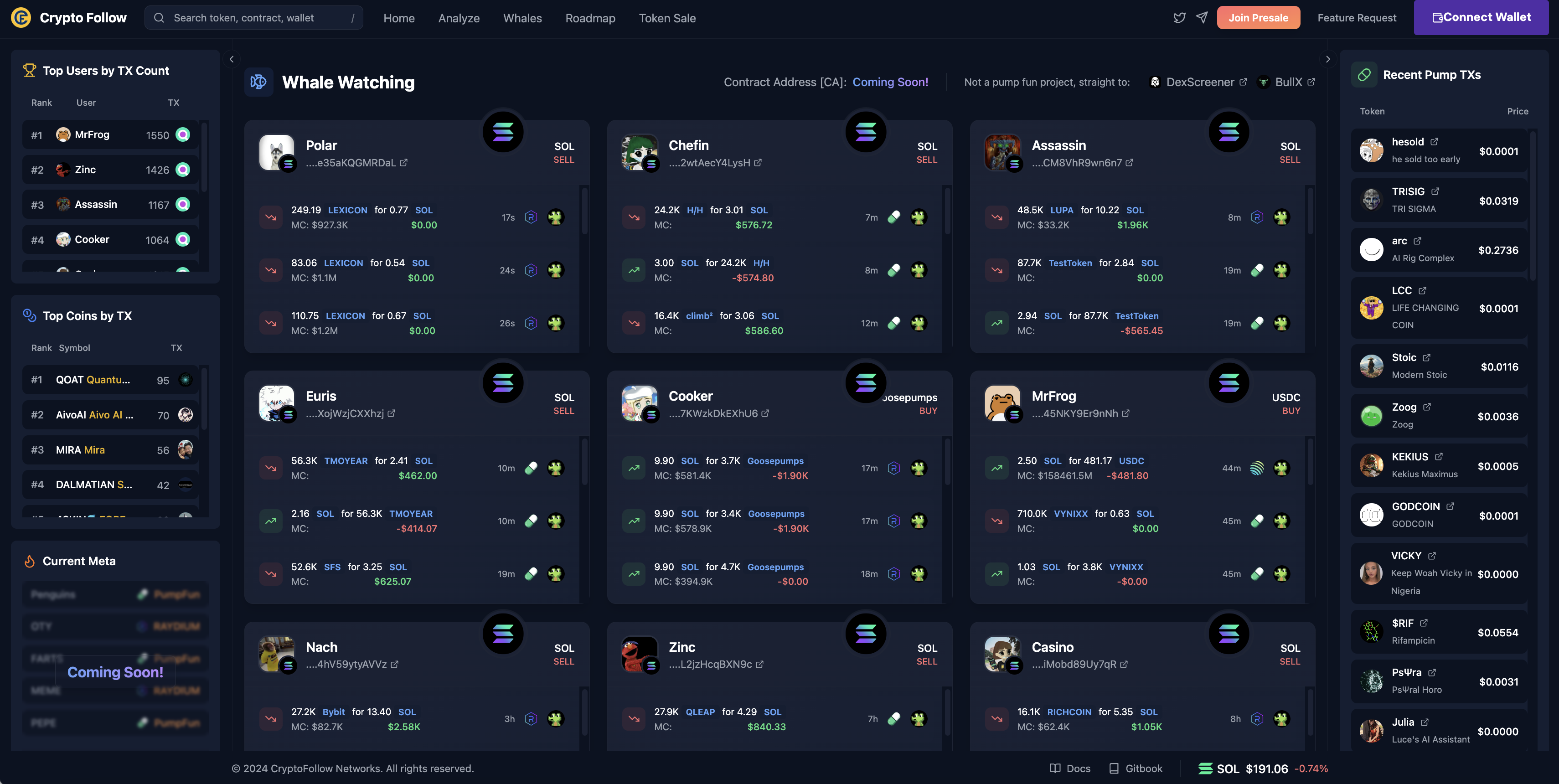Go to the Token Sale menu item
Image resolution: width=1559 pixels, height=784 pixels.
point(667,18)
